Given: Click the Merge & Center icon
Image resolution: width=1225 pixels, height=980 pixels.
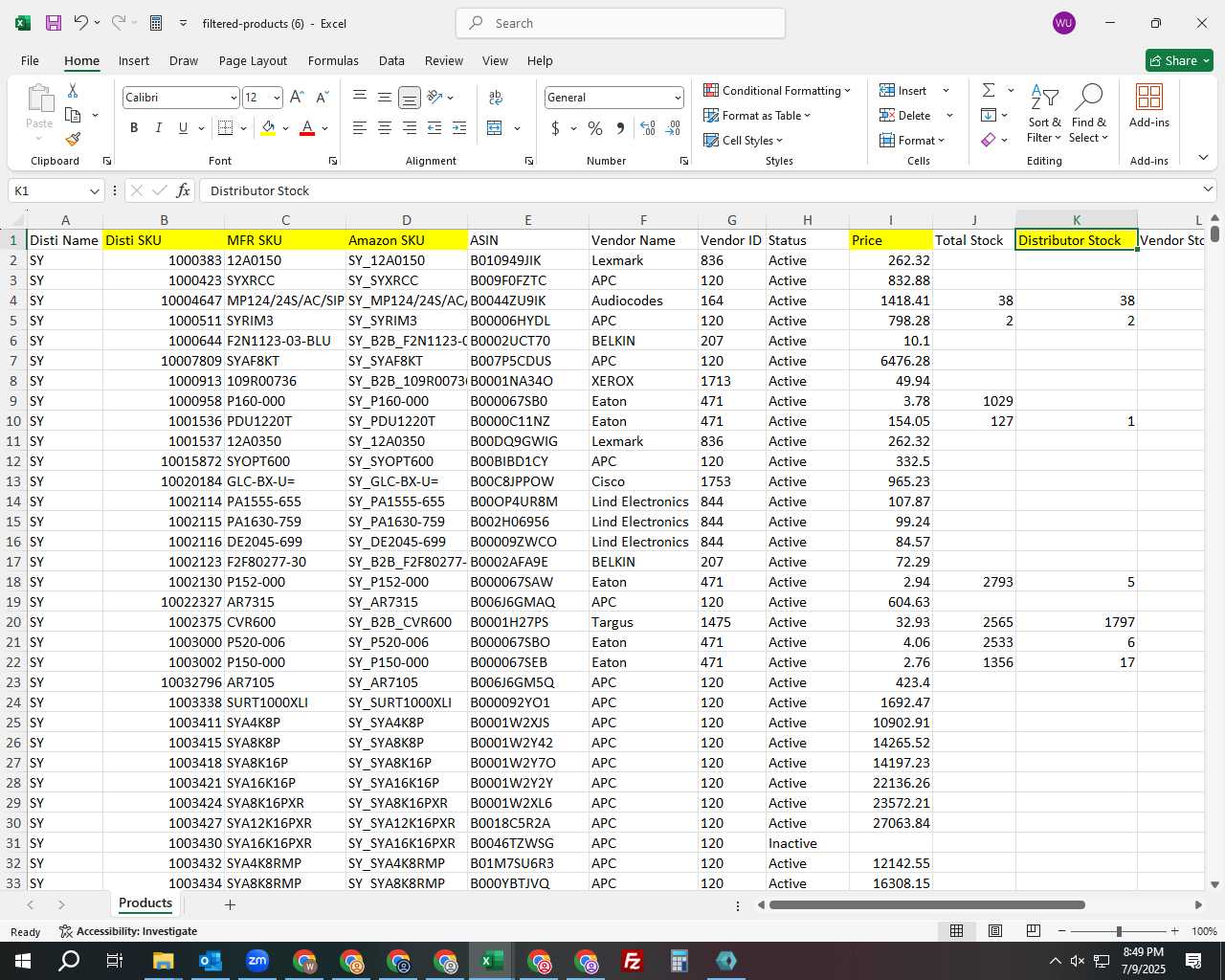Looking at the screenshot, I should coord(495,128).
